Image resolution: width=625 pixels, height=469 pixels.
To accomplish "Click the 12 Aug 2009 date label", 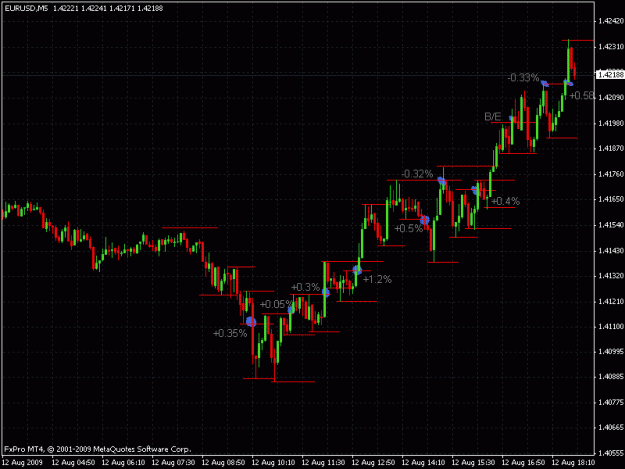I will (22, 463).
